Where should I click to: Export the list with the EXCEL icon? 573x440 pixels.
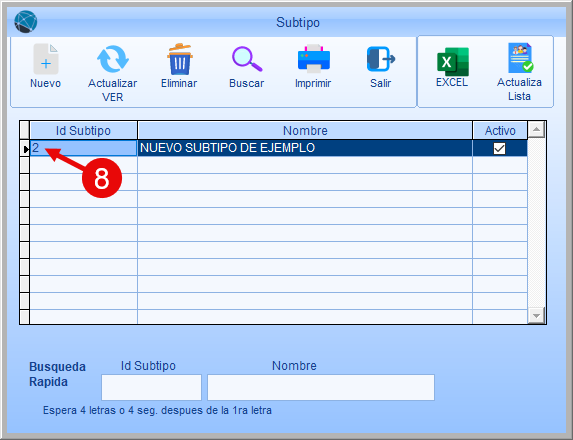point(453,61)
